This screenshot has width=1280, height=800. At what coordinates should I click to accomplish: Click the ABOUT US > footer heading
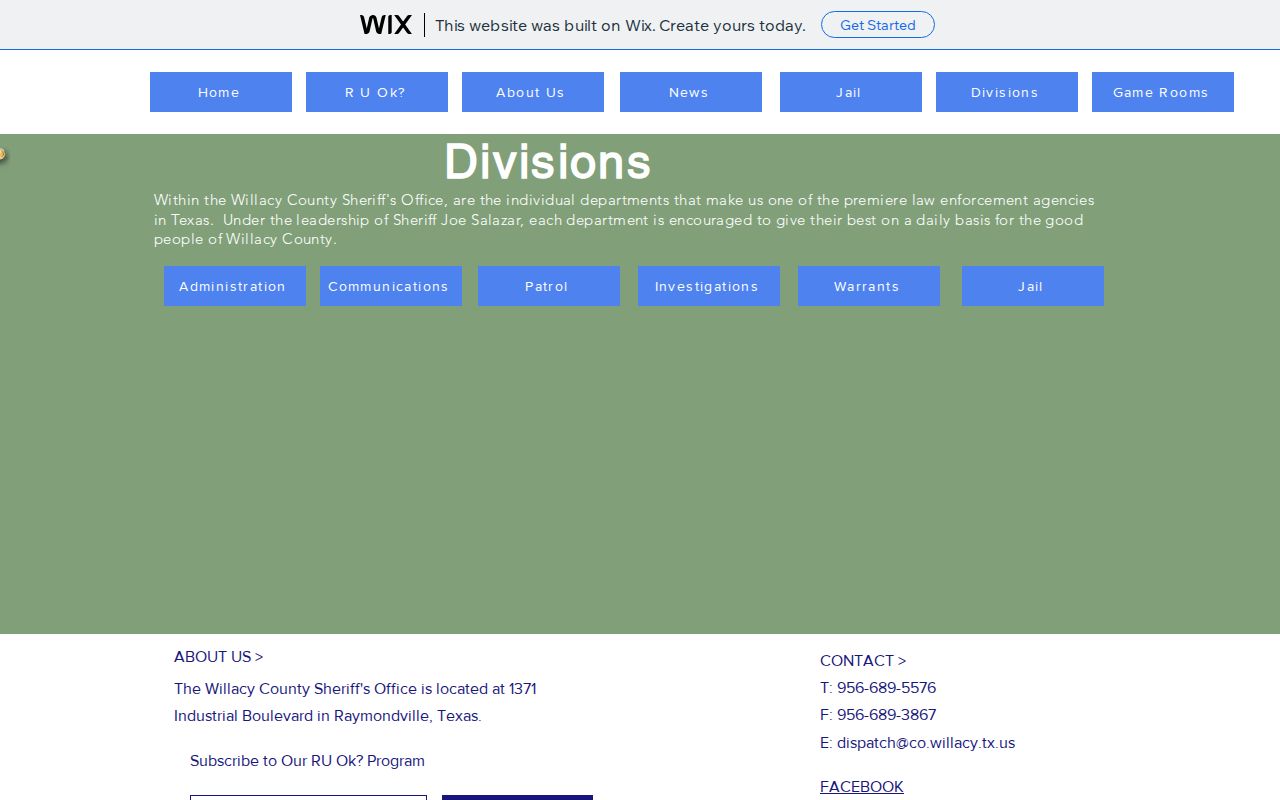[x=218, y=657]
